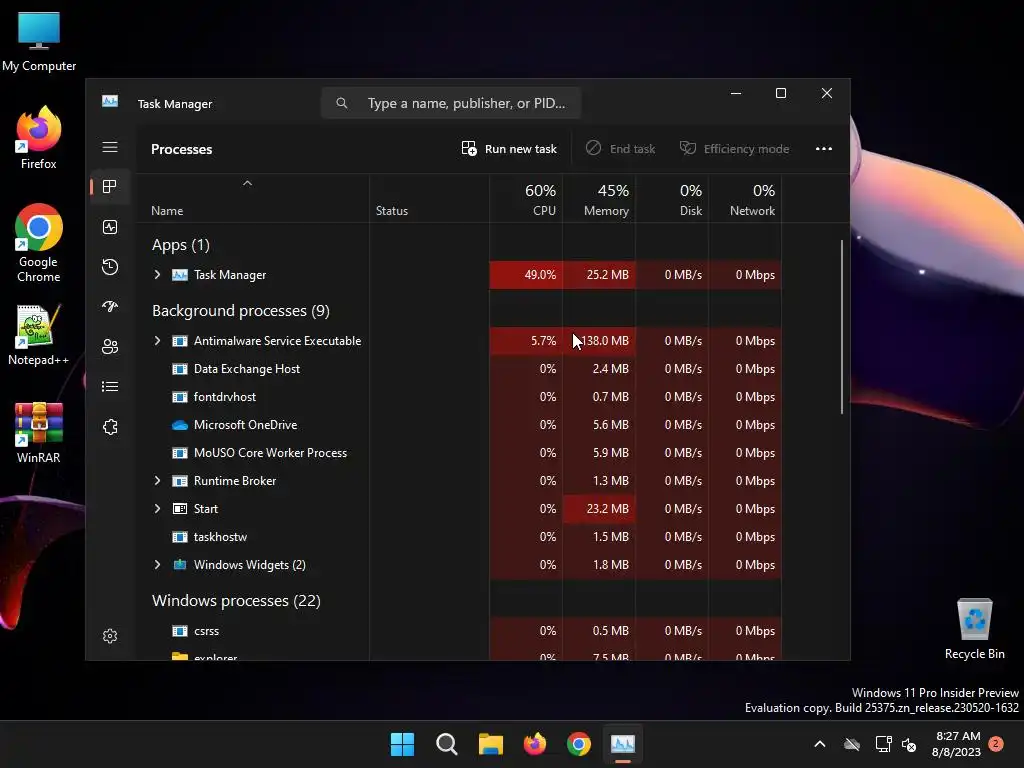Open the Google Chrome desktop shortcut
Viewport: 1024px width, 768px height.
tap(39, 243)
